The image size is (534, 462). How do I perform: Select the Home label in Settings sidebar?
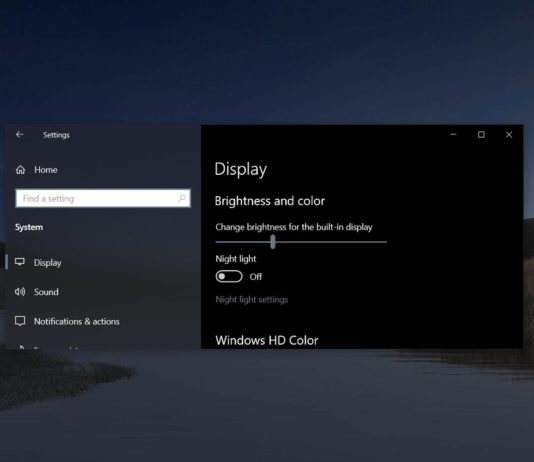(x=46, y=170)
